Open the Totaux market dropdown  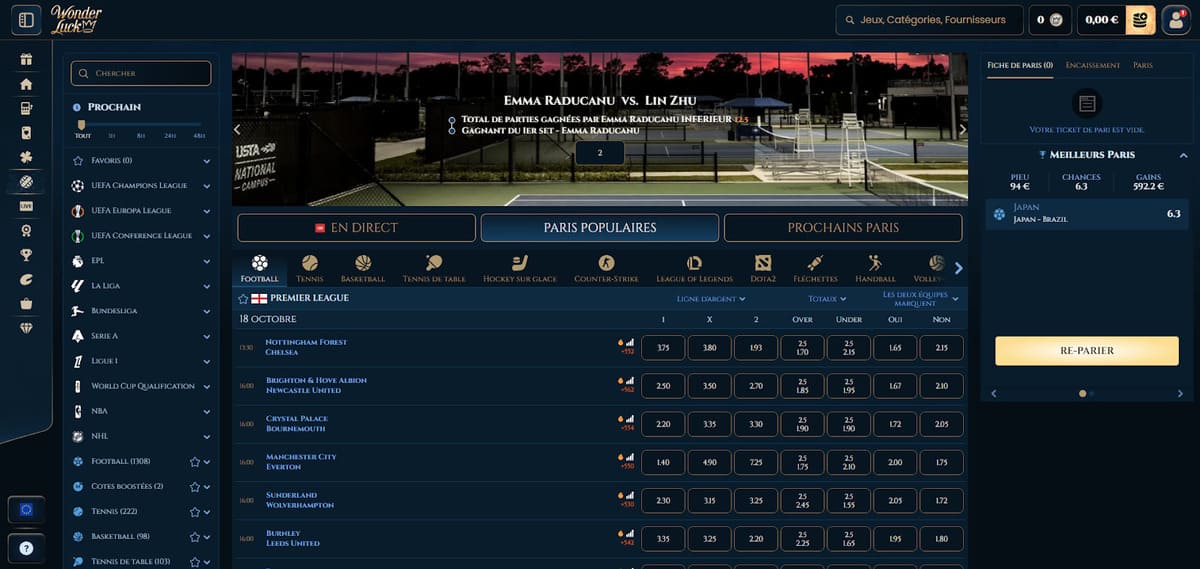click(827, 299)
